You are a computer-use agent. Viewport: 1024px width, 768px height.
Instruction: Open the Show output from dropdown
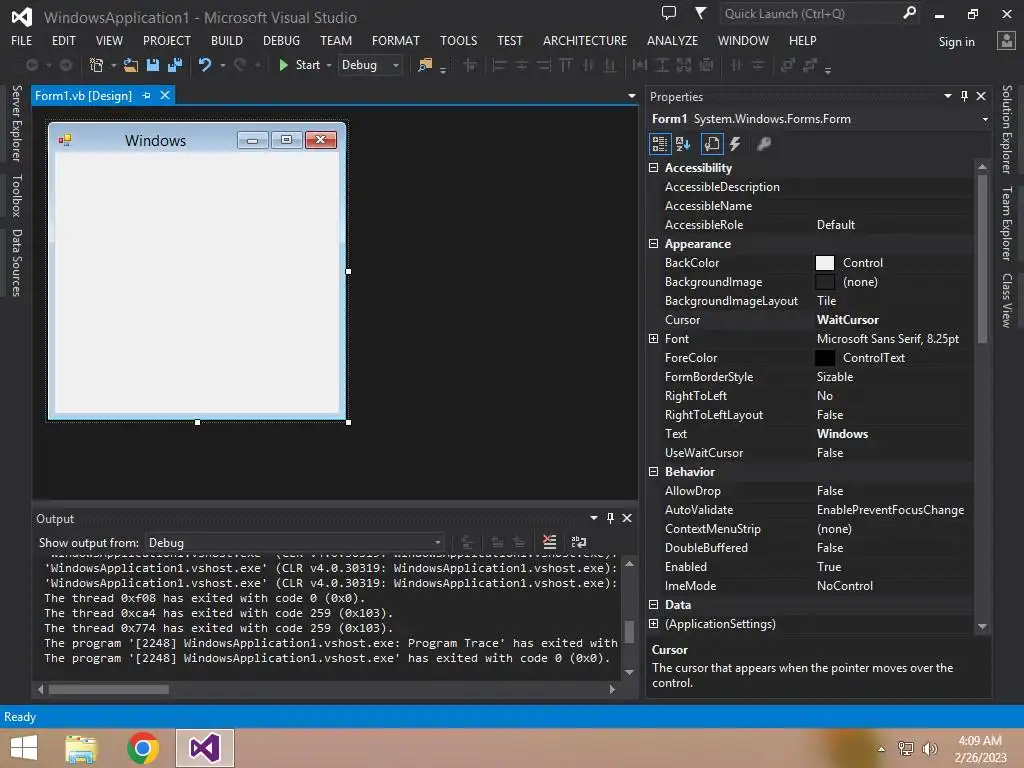(295, 543)
